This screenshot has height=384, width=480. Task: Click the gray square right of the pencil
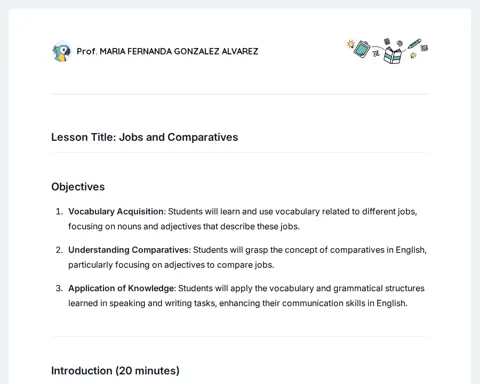(424, 48)
